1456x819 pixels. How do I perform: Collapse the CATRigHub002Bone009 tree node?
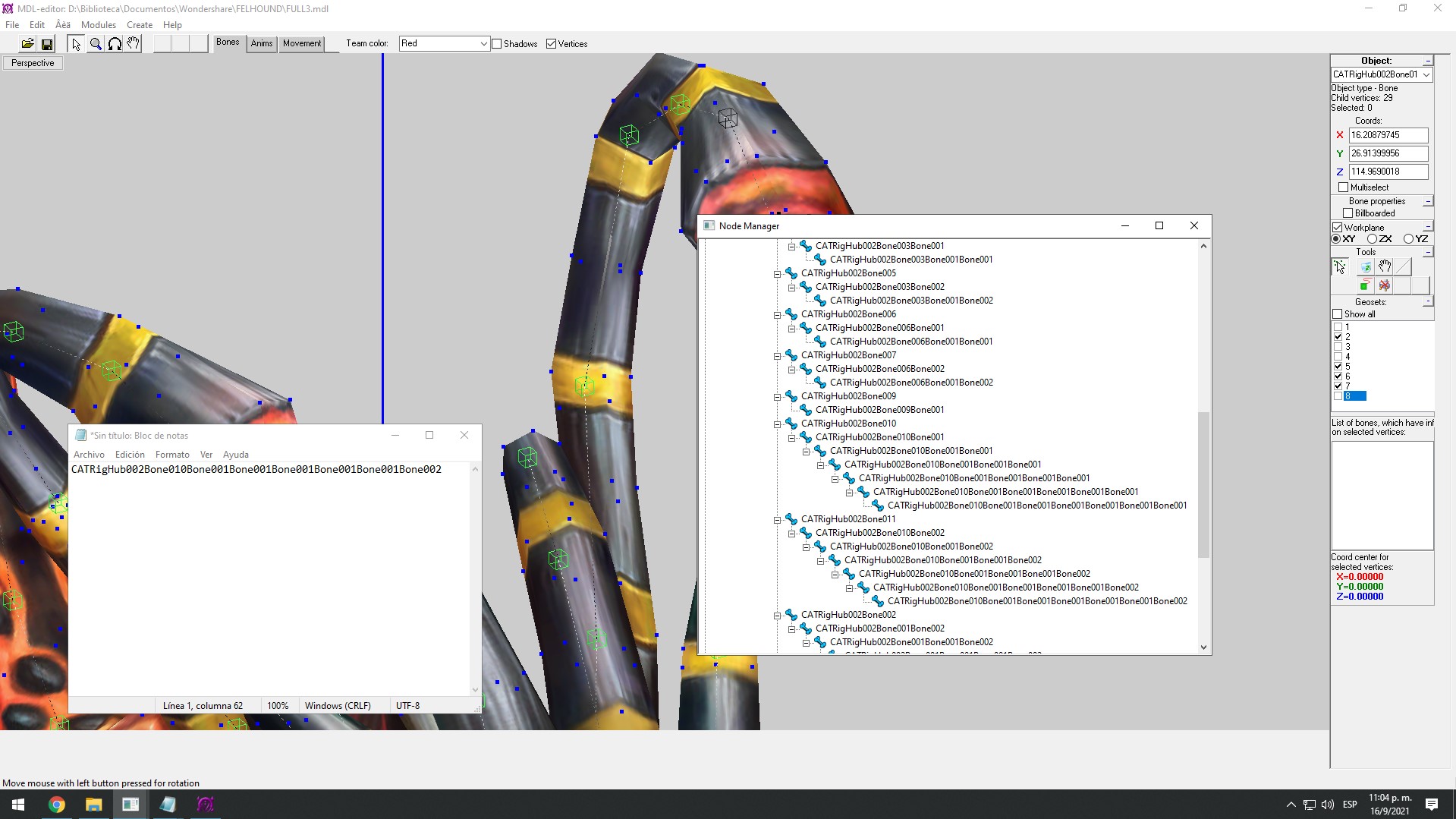tap(777, 397)
